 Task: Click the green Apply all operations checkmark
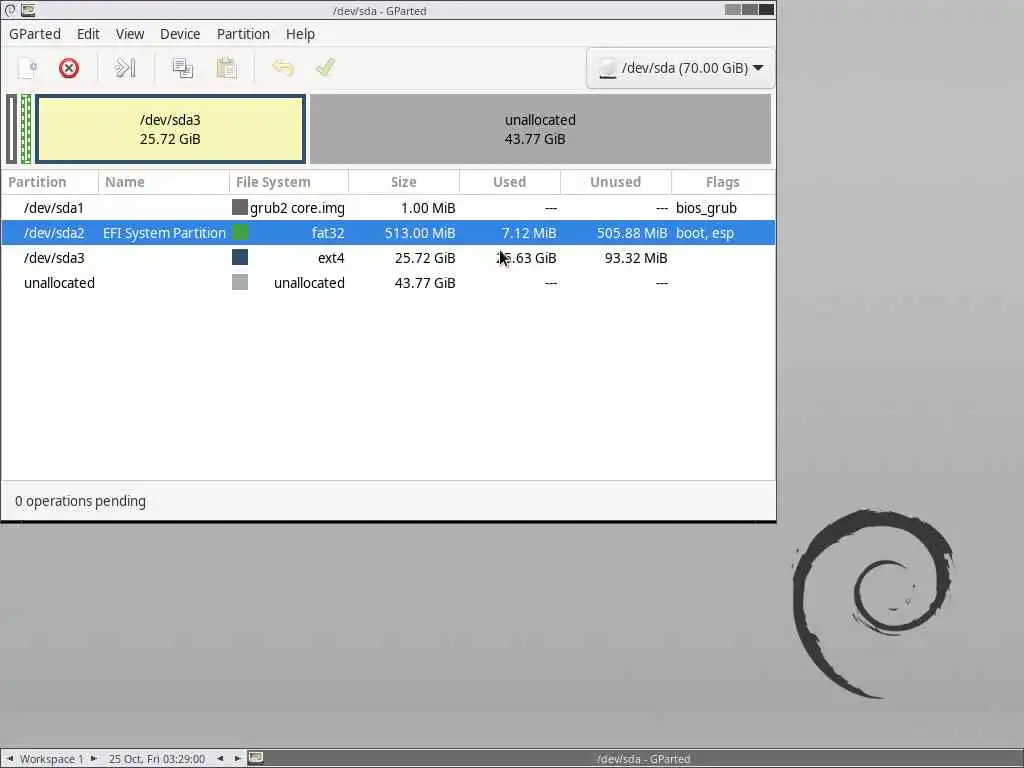coord(325,67)
